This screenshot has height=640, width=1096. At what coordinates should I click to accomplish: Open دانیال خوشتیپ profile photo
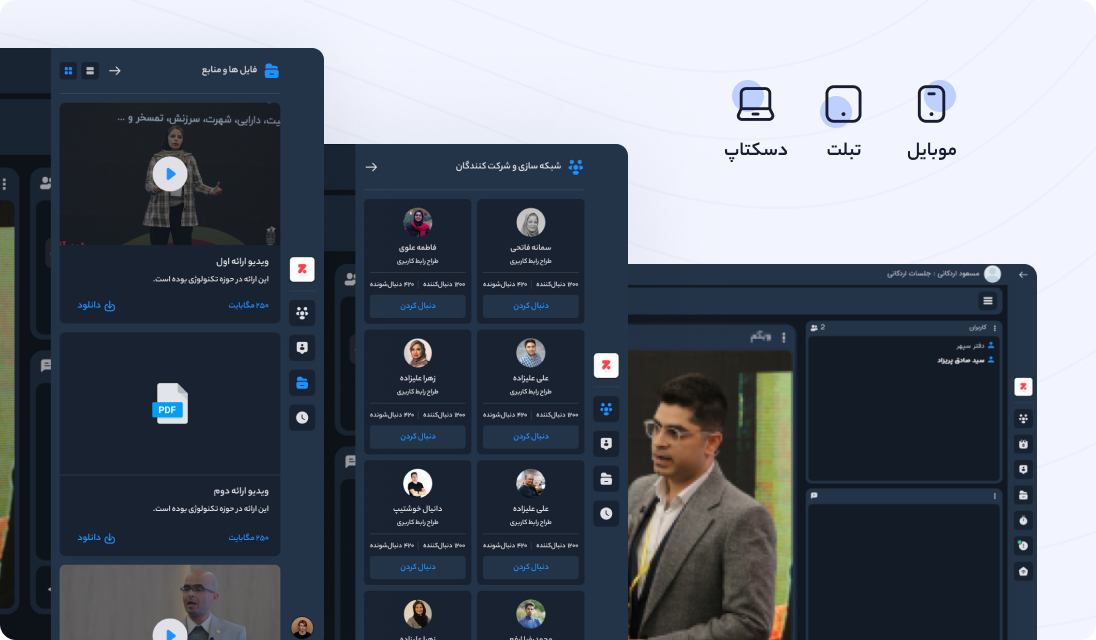pos(418,483)
